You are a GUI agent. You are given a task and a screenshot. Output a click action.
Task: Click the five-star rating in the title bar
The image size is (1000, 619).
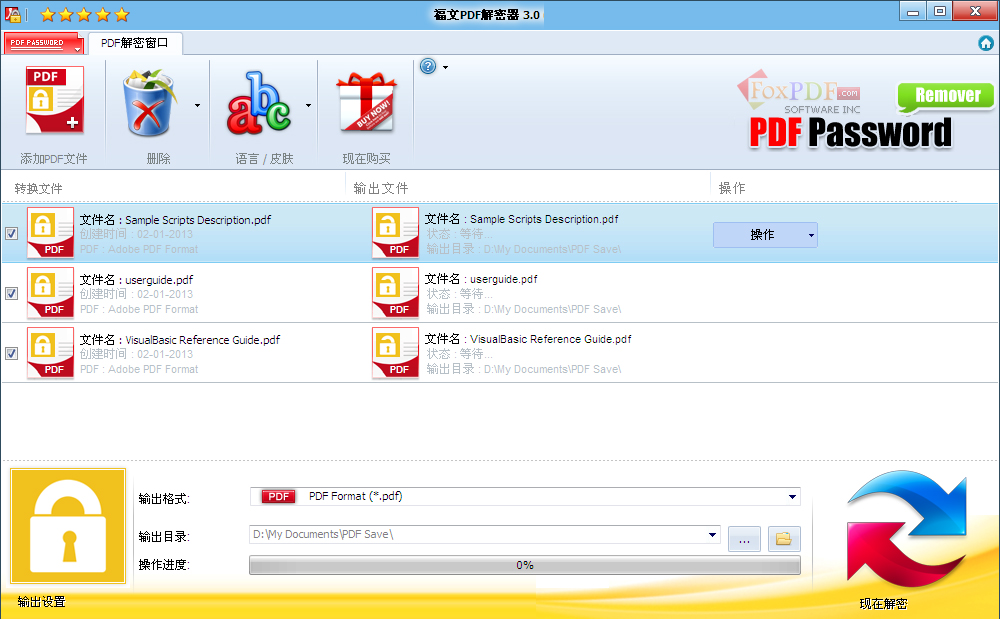(85, 14)
